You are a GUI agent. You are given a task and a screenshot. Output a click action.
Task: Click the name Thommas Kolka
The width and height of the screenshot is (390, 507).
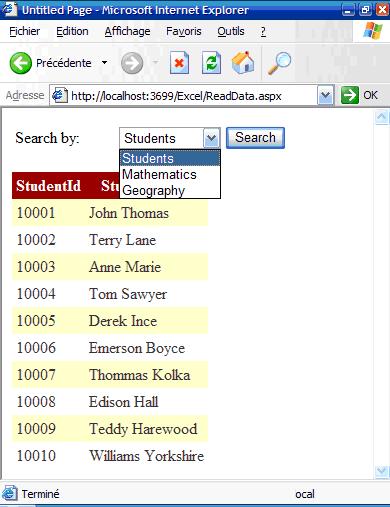coord(140,375)
